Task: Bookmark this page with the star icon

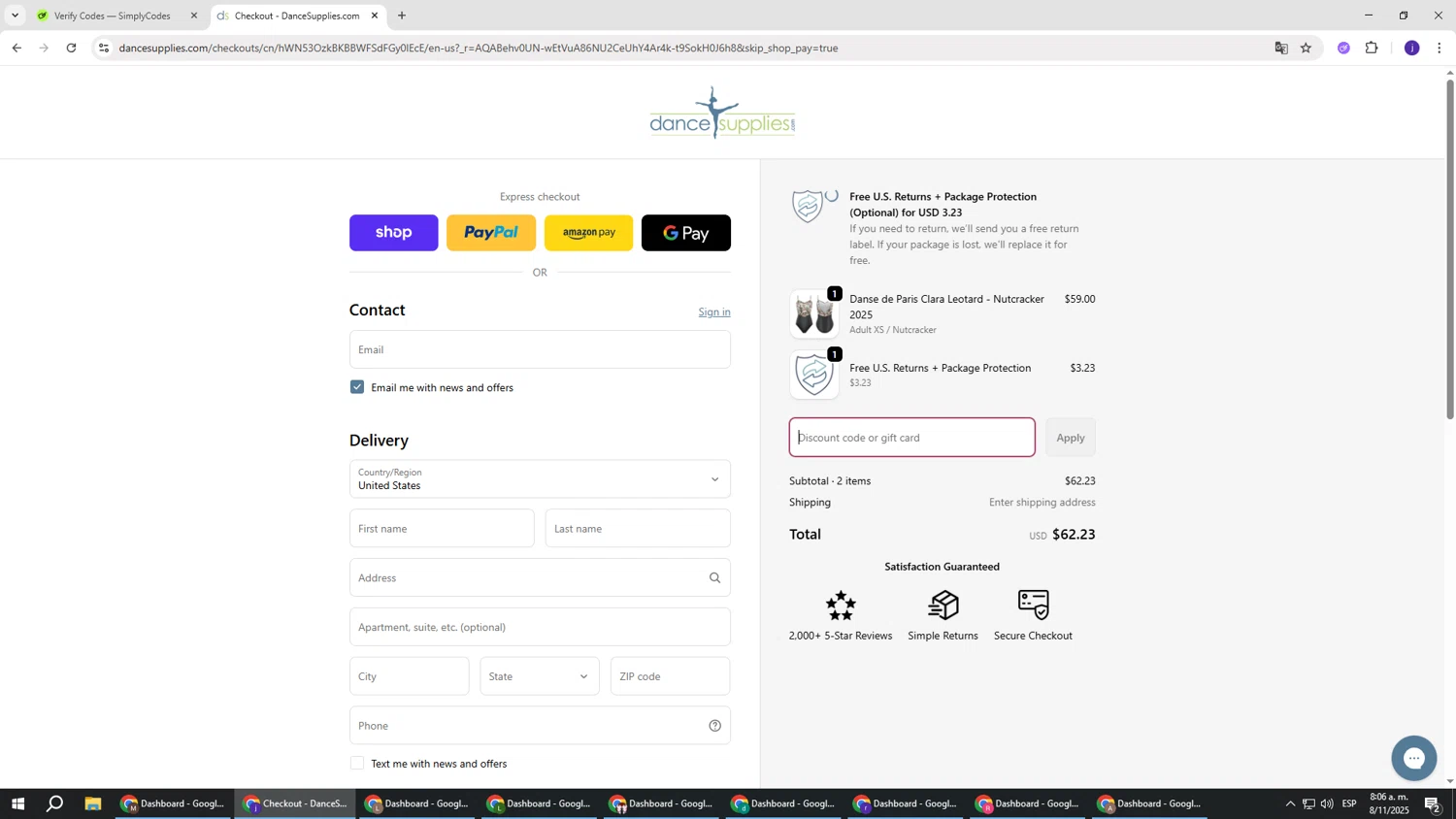Action: point(1306,48)
